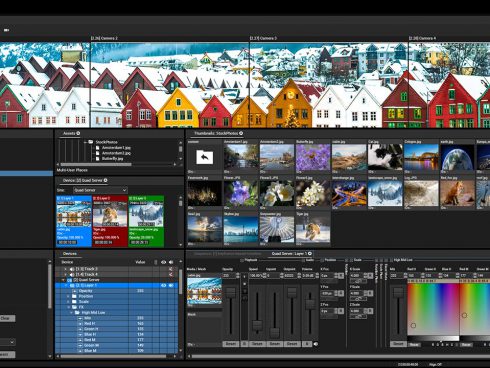Switch to the Quad Server Layer 1 tab

289,254
